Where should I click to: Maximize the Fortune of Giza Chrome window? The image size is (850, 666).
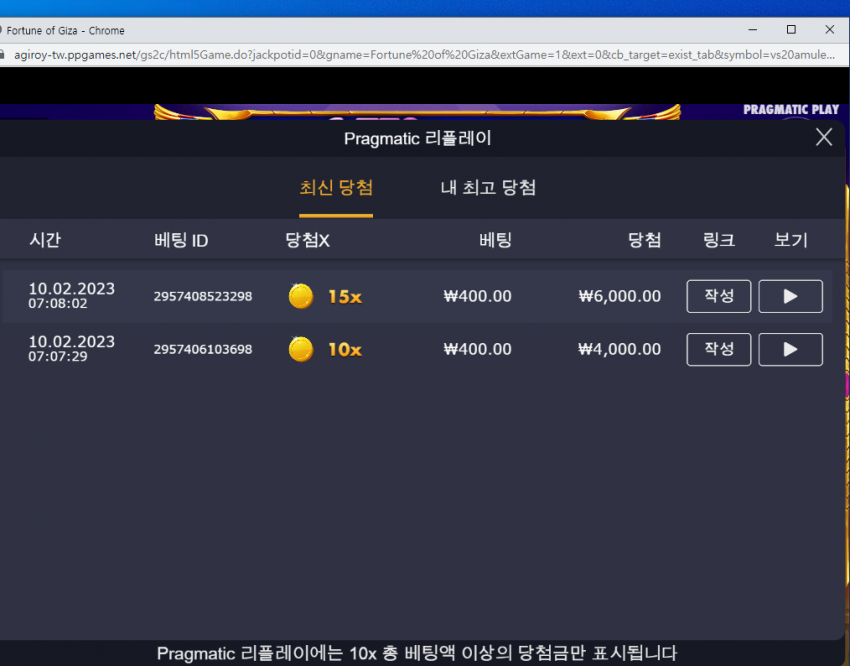tap(791, 30)
